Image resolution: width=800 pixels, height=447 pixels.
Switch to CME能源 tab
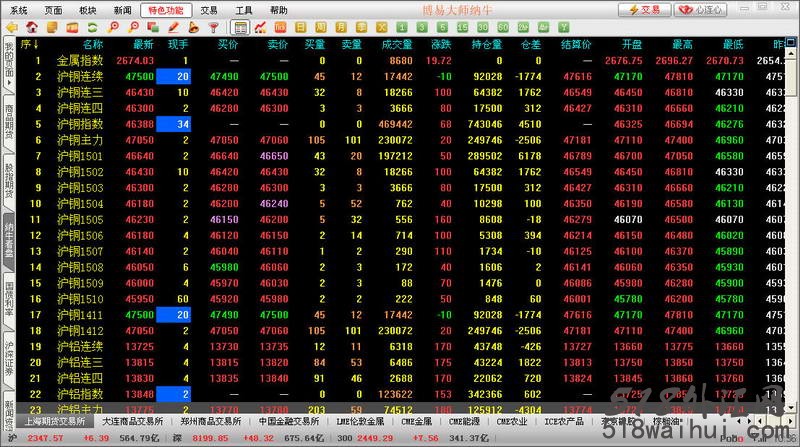(x=464, y=421)
